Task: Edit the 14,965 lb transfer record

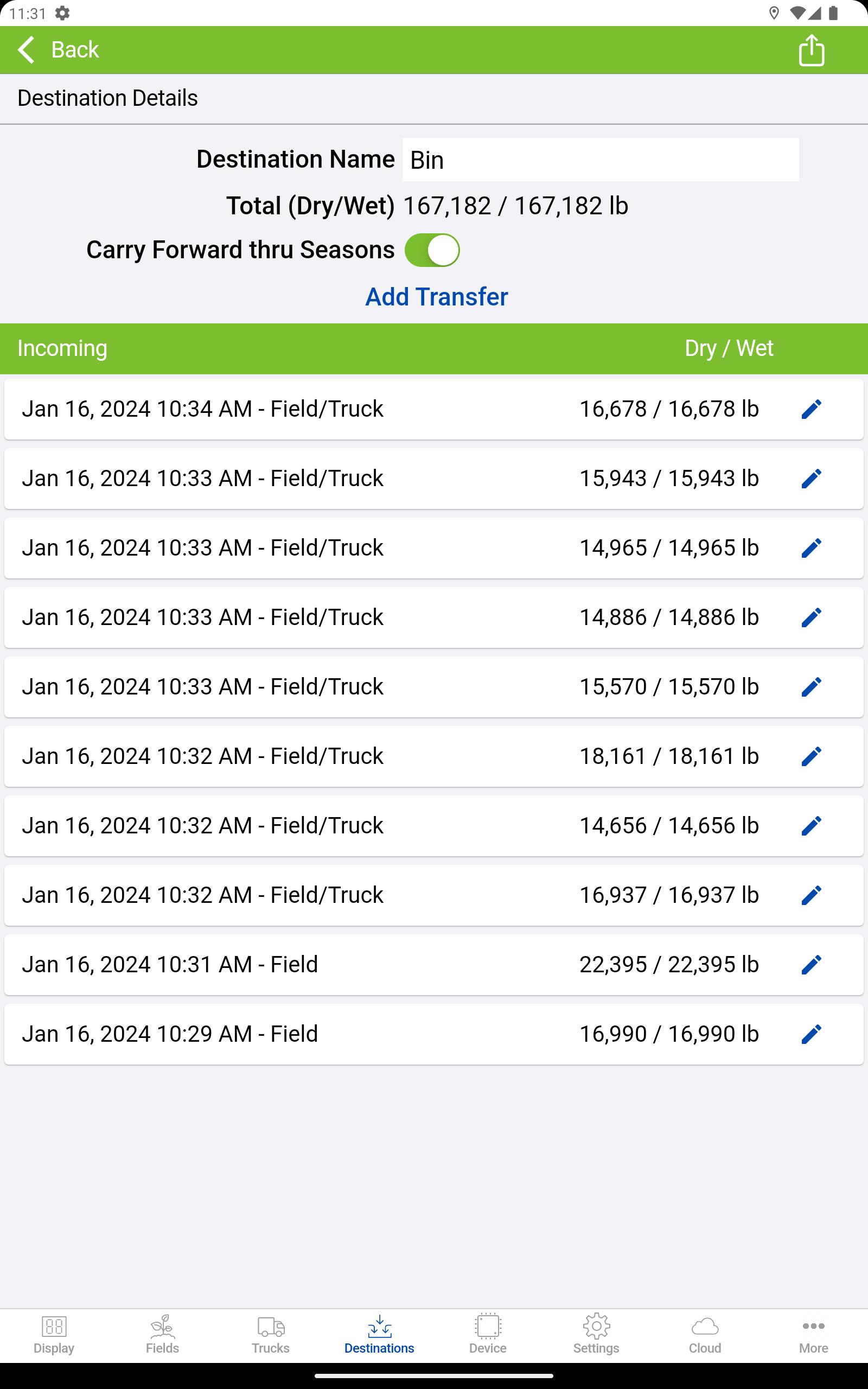Action: pos(811,548)
